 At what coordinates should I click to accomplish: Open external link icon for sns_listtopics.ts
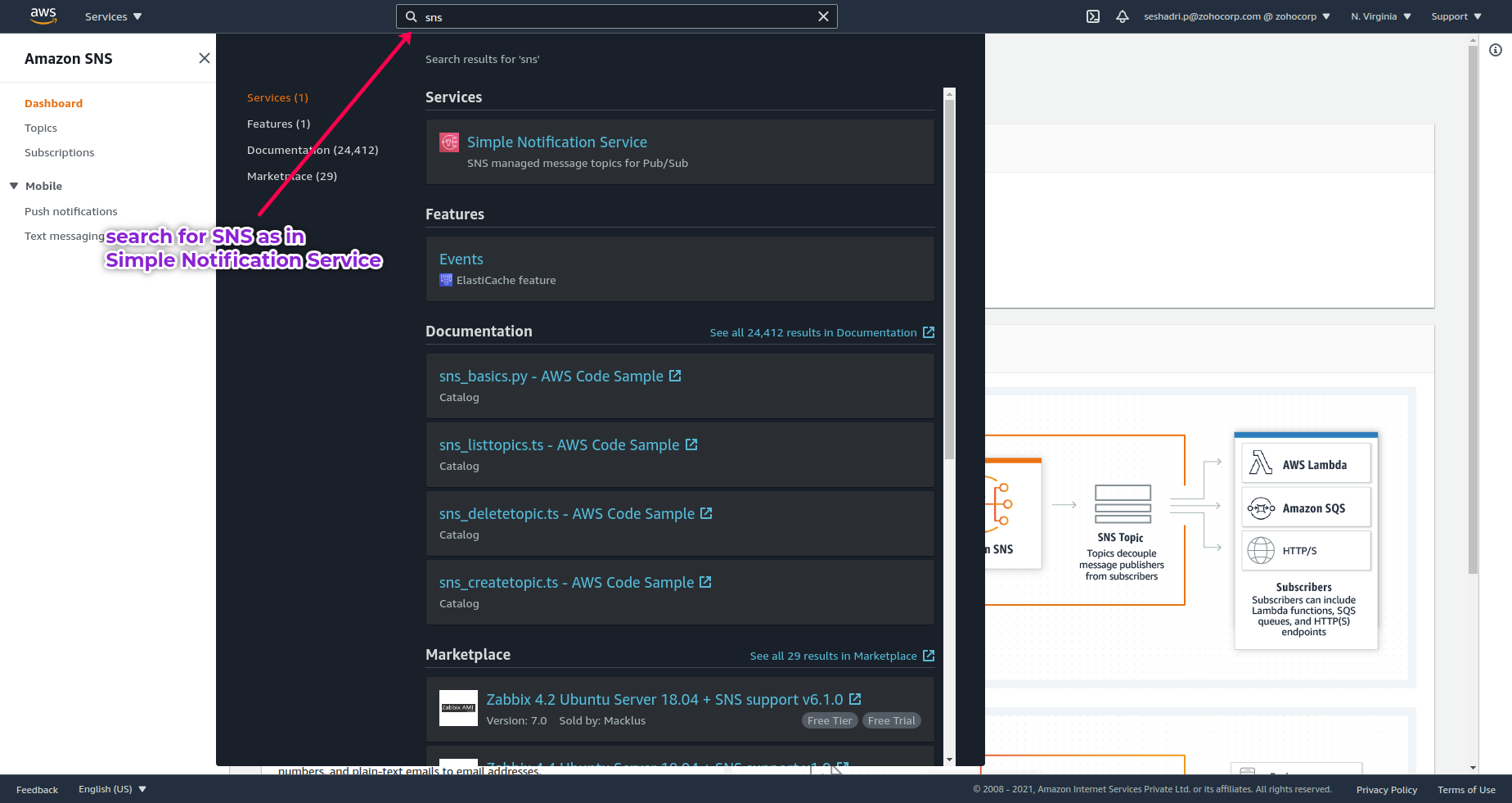[x=691, y=444]
